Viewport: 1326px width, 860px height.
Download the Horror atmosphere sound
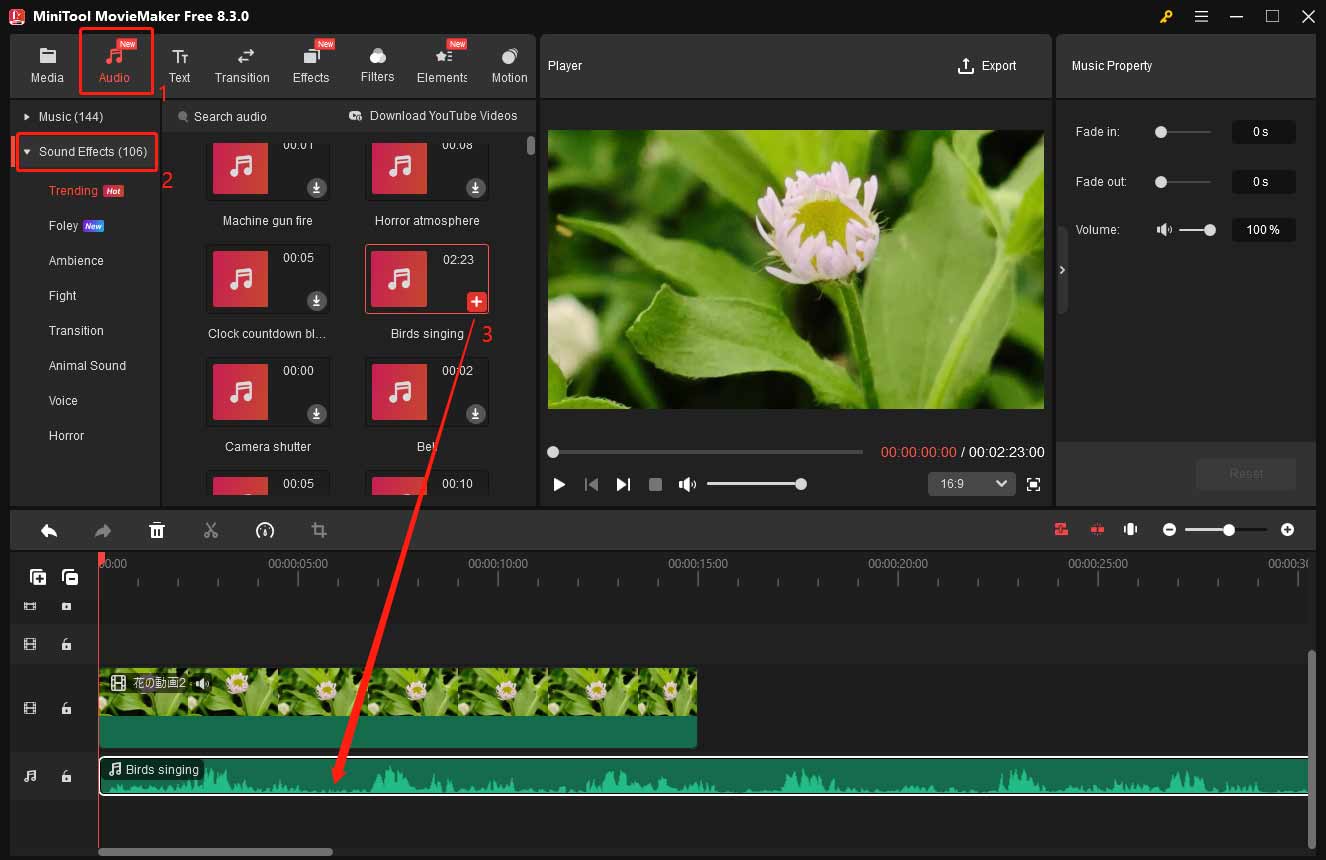point(476,187)
